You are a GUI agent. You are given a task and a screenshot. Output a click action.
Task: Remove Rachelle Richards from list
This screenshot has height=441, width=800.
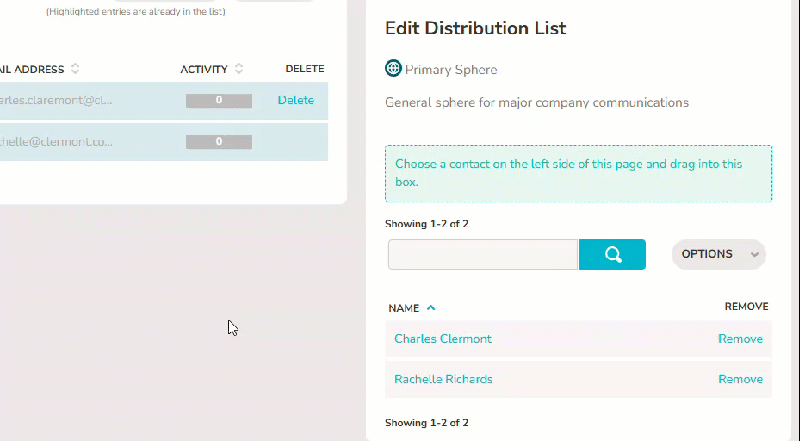pos(740,379)
